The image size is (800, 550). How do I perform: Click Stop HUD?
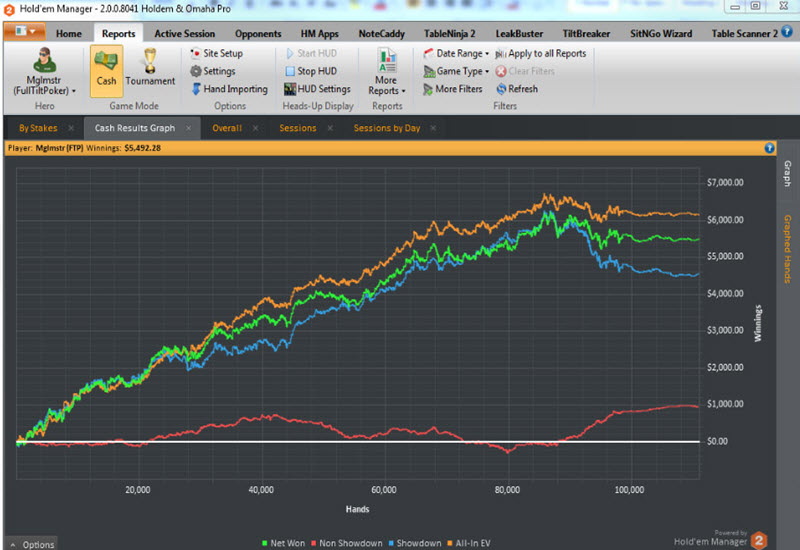[x=311, y=71]
